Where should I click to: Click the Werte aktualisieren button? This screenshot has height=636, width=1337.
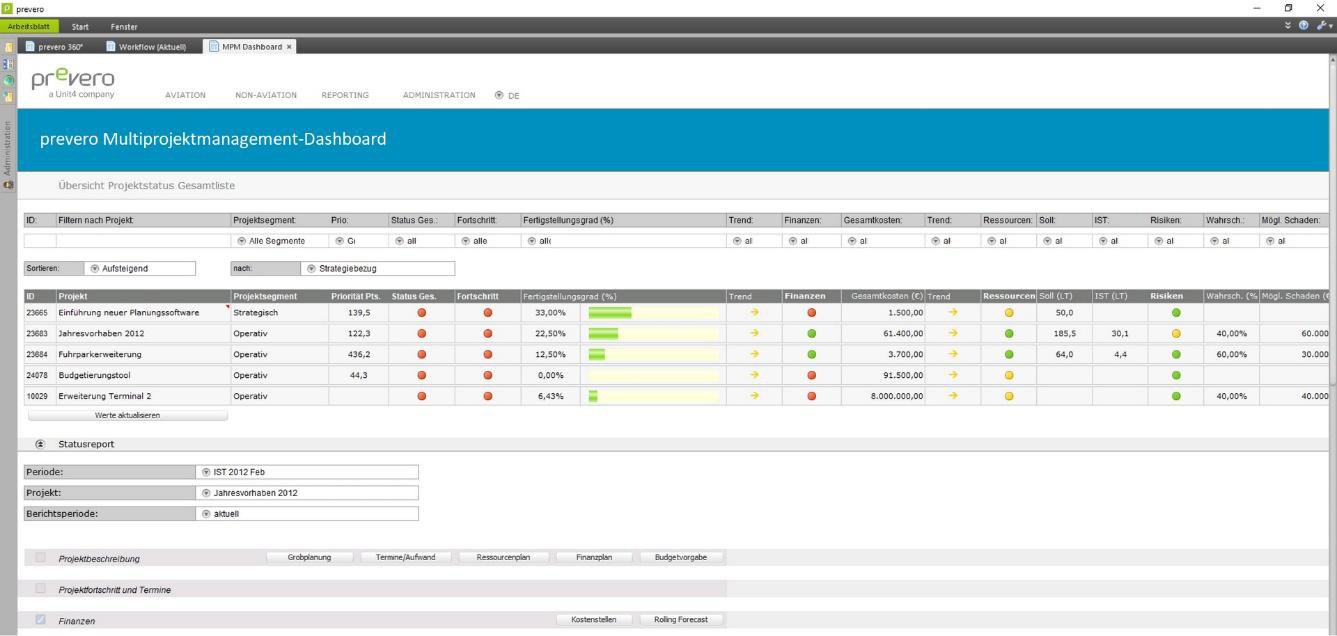[127, 415]
